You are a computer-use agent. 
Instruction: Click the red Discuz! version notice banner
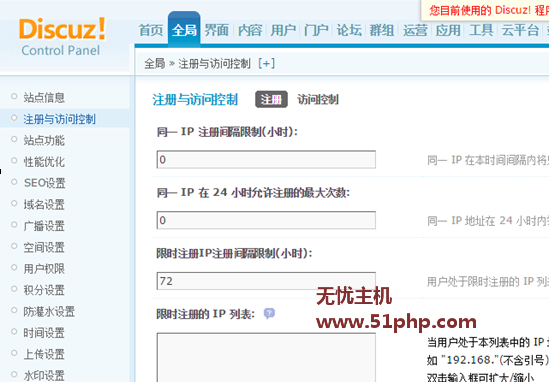[x=485, y=11]
